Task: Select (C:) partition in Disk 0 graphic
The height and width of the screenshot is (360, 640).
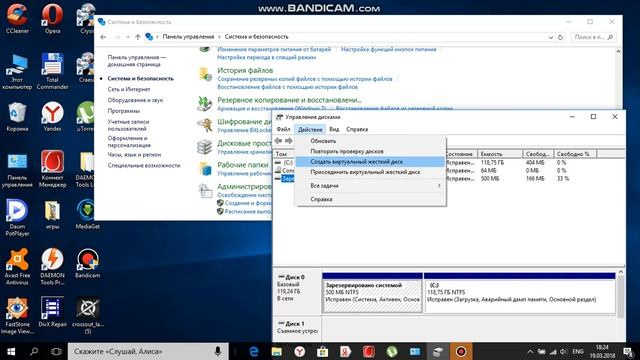Action: [520, 296]
